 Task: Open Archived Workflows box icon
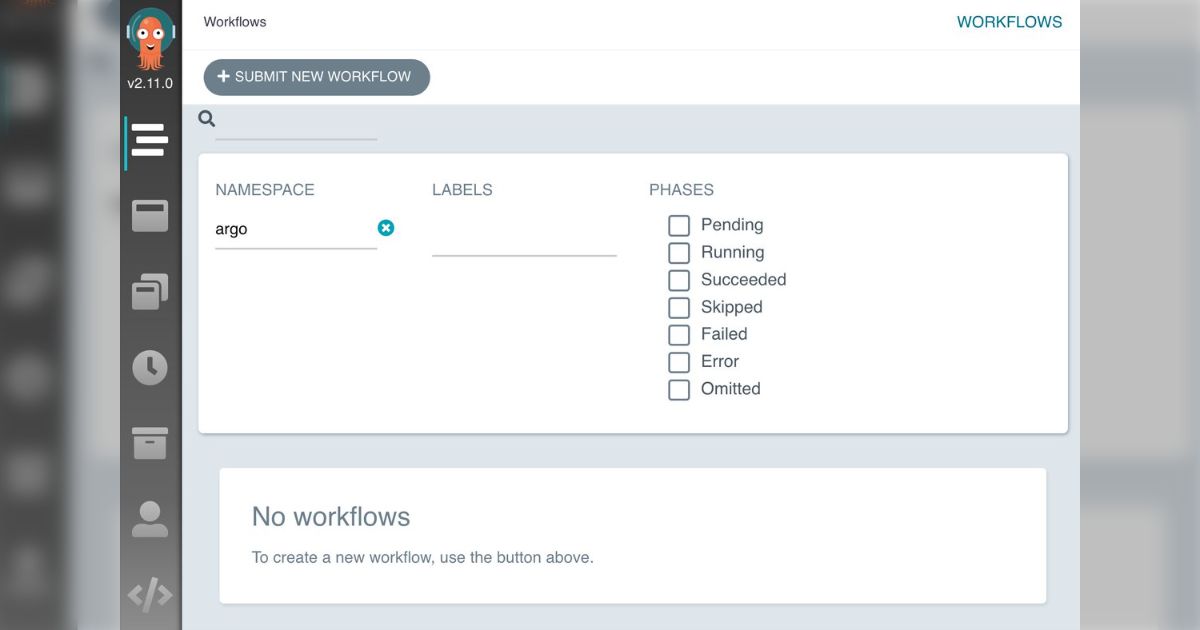click(150, 443)
